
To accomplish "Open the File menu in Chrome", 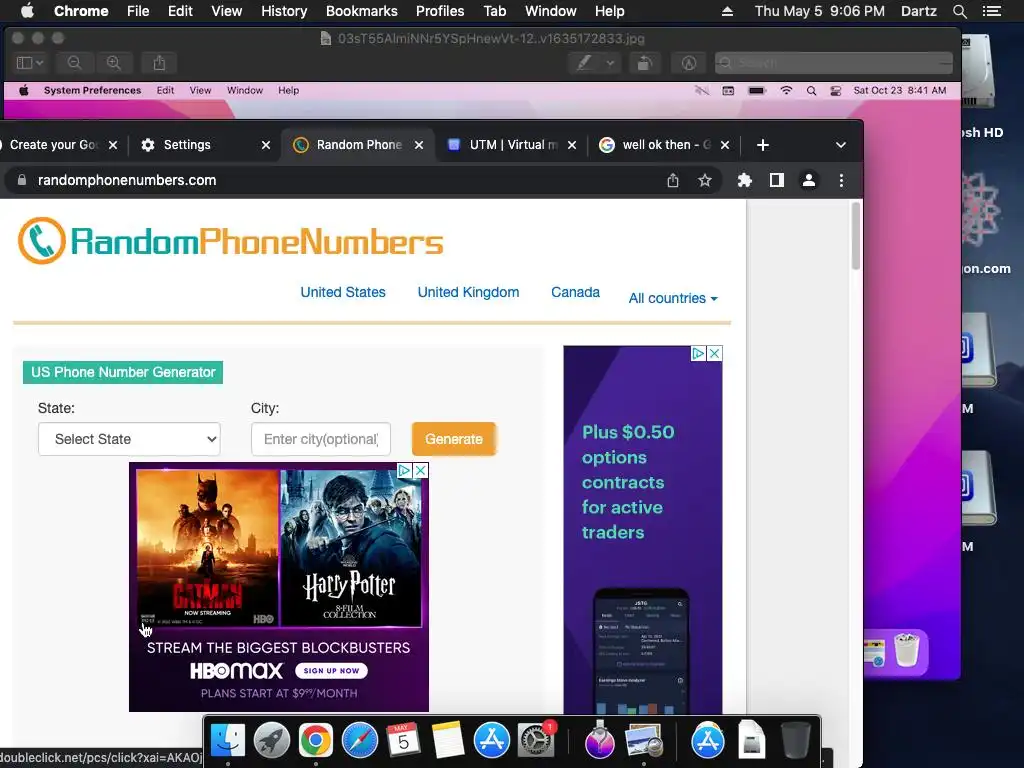I will click(x=138, y=11).
